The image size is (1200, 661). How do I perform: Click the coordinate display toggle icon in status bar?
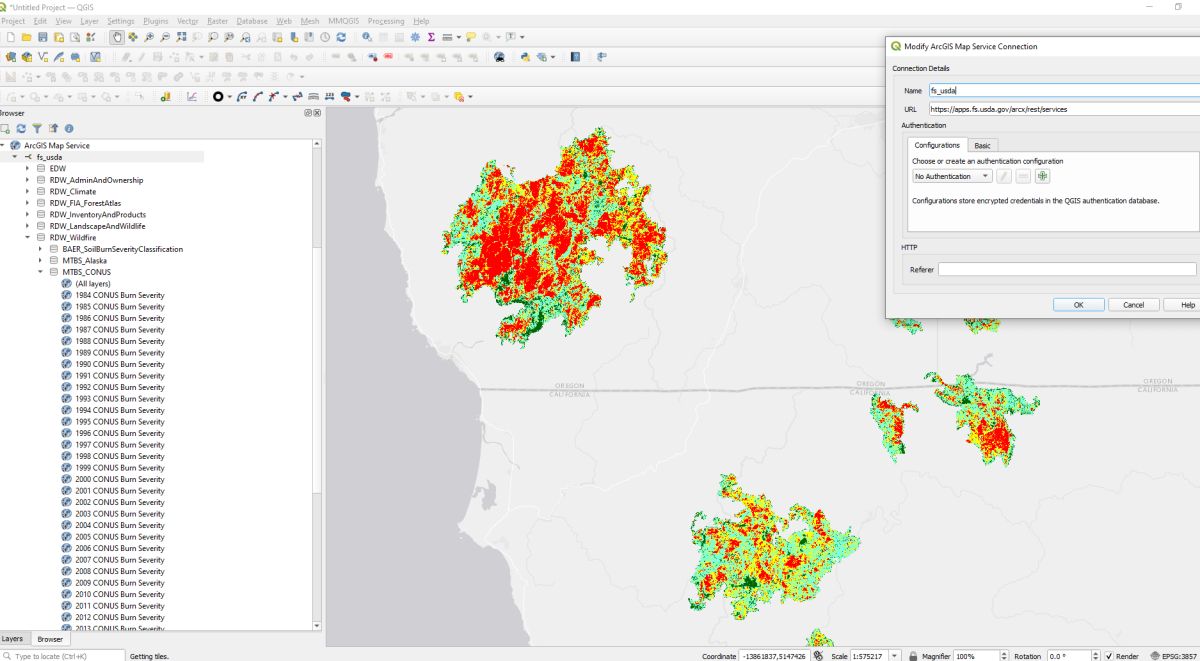[x=818, y=655]
